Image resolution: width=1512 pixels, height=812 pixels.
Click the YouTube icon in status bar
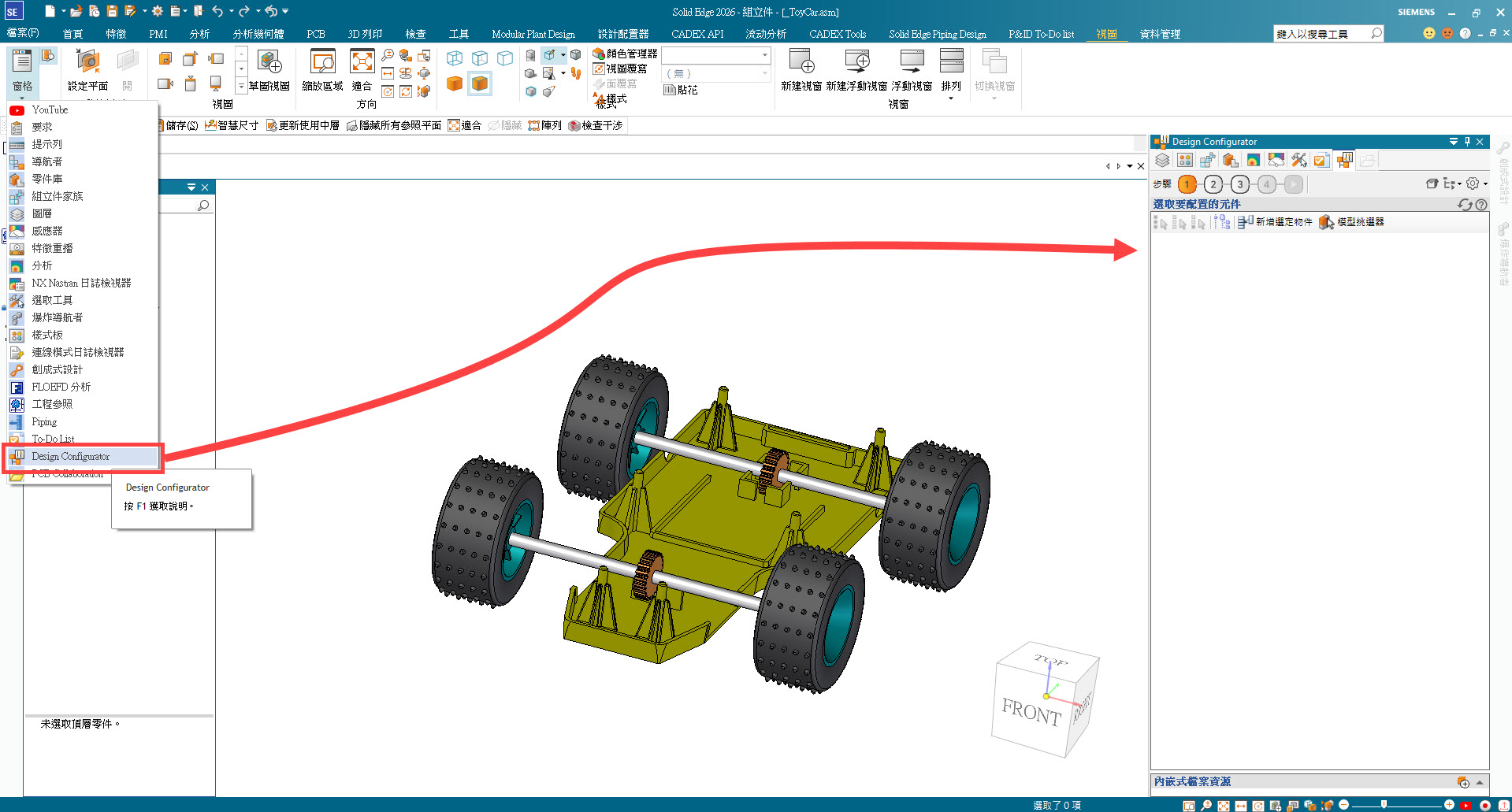pyautogui.click(x=1466, y=805)
